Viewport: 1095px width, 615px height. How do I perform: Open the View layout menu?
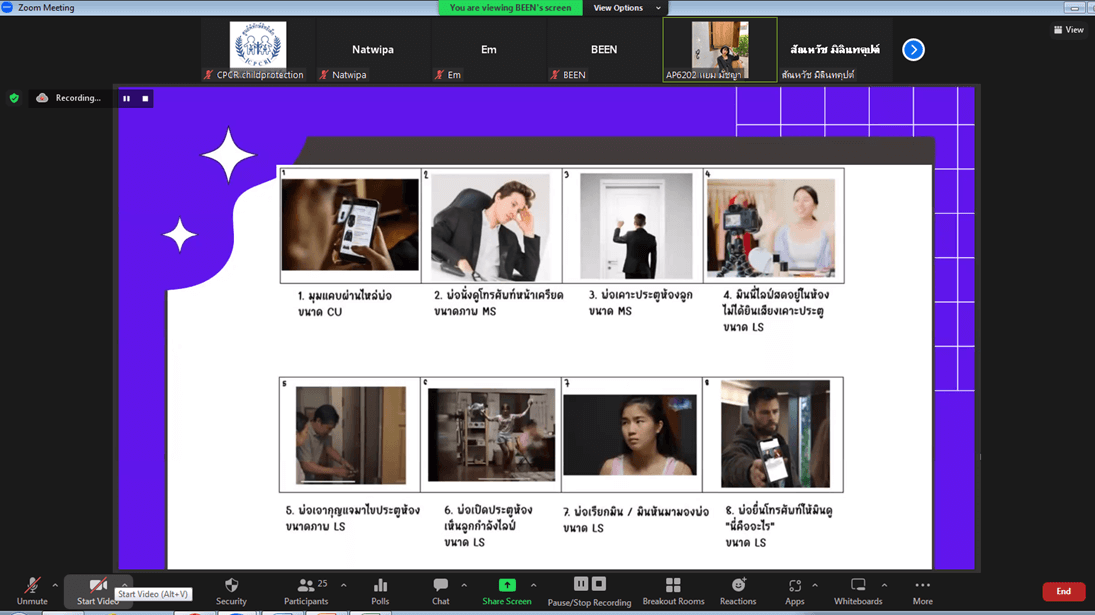coord(1069,30)
